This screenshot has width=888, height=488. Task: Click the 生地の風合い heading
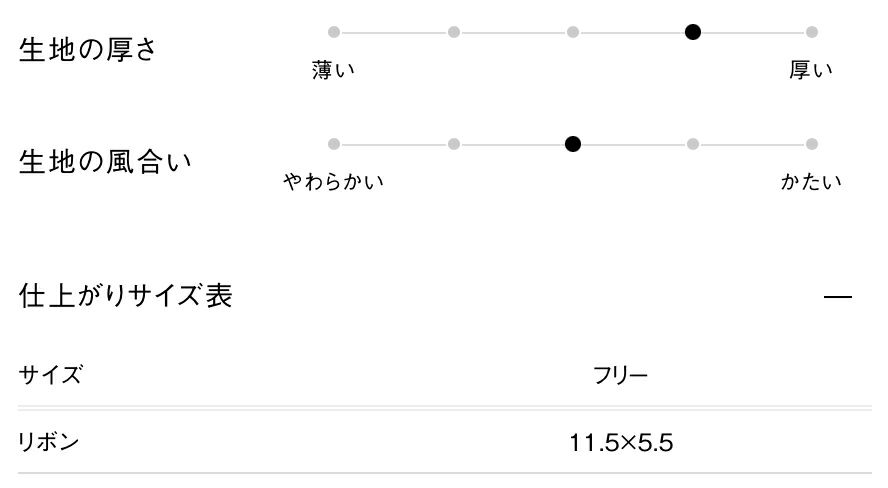coord(105,162)
